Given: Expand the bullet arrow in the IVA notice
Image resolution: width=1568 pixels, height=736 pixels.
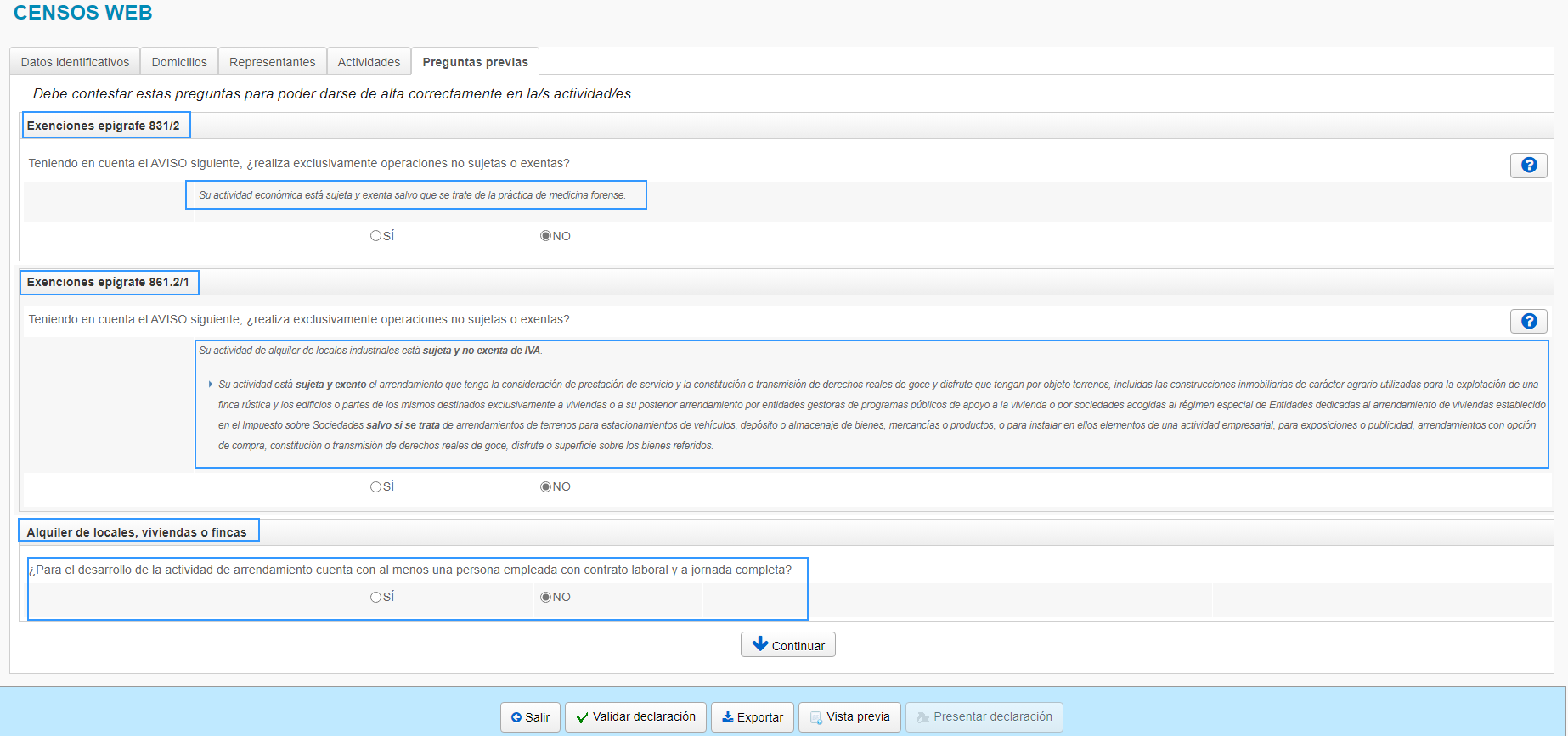Looking at the screenshot, I should 211,385.
